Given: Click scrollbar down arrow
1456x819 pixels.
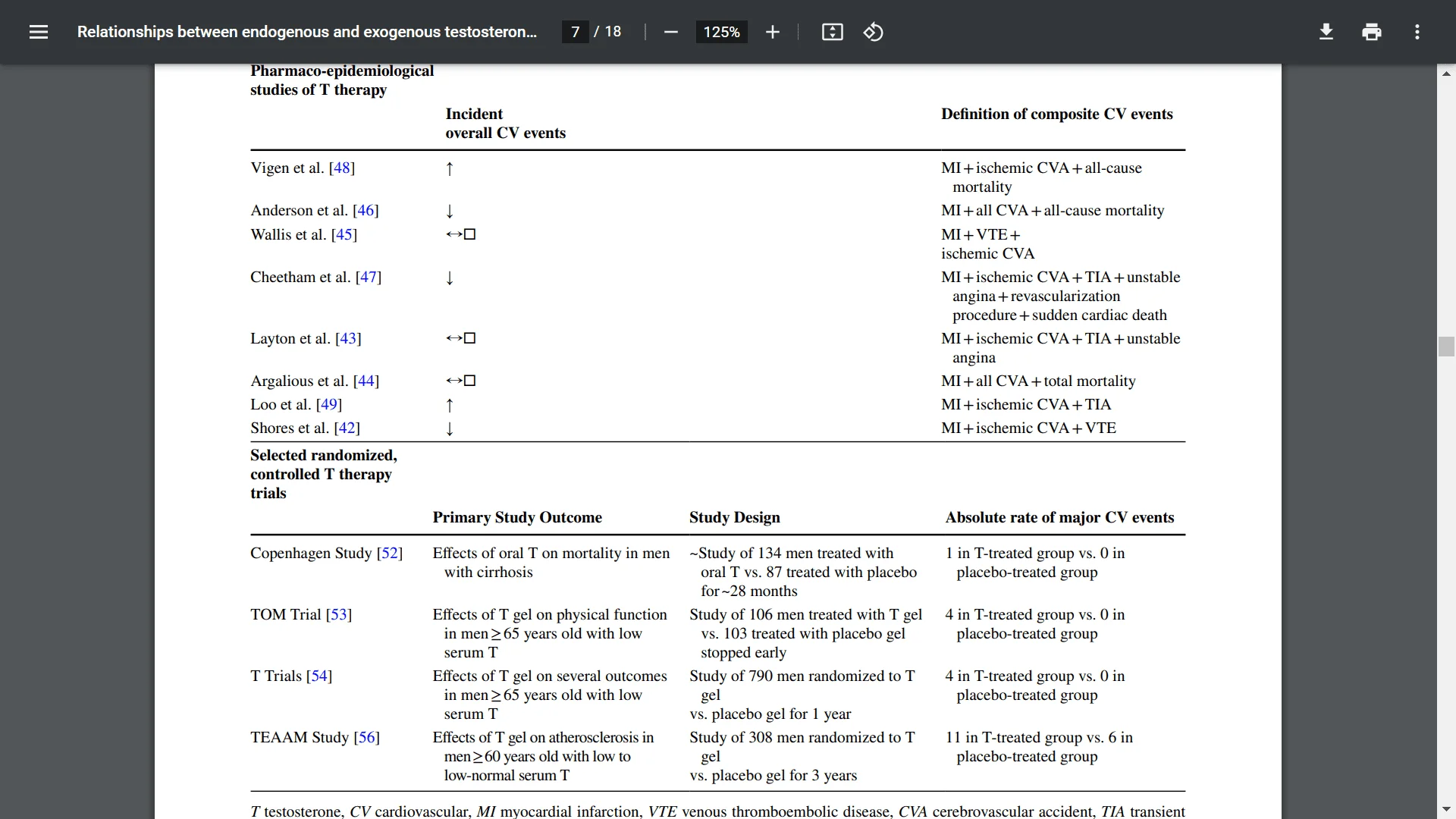Looking at the screenshot, I should point(1446,810).
